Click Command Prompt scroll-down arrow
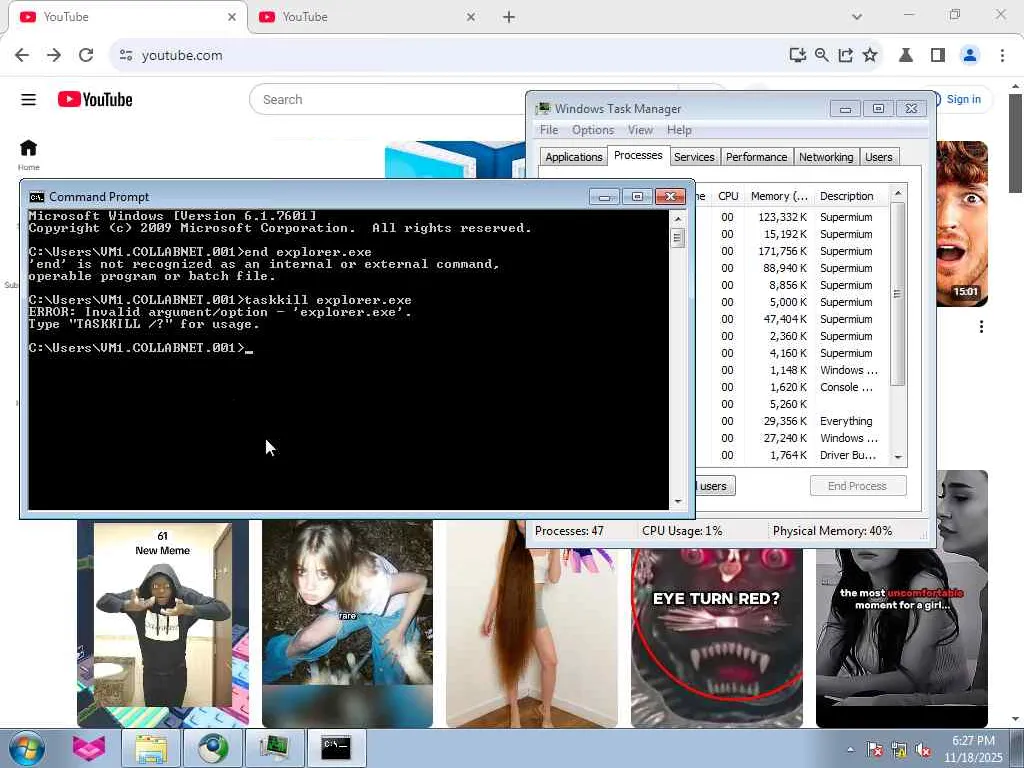 pos(677,502)
